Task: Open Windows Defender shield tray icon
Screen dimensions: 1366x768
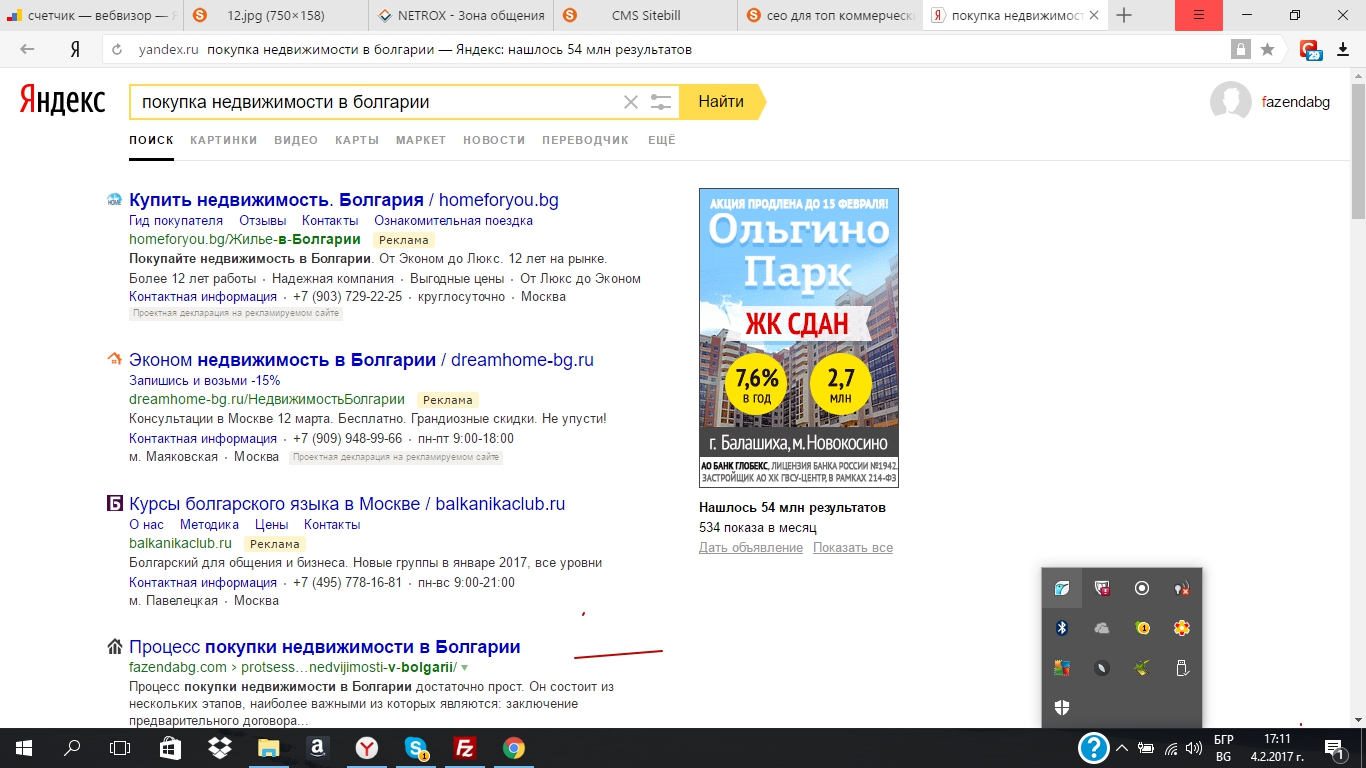Action: click(1062, 707)
